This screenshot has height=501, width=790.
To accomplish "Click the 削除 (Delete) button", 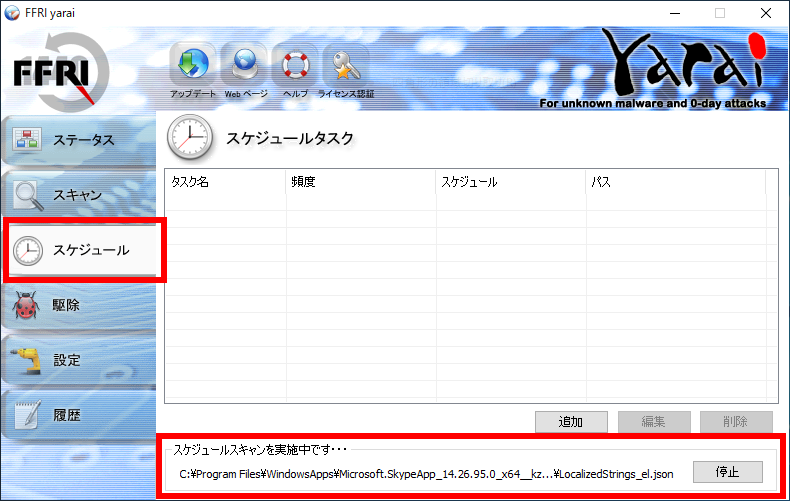I will click(x=736, y=422).
